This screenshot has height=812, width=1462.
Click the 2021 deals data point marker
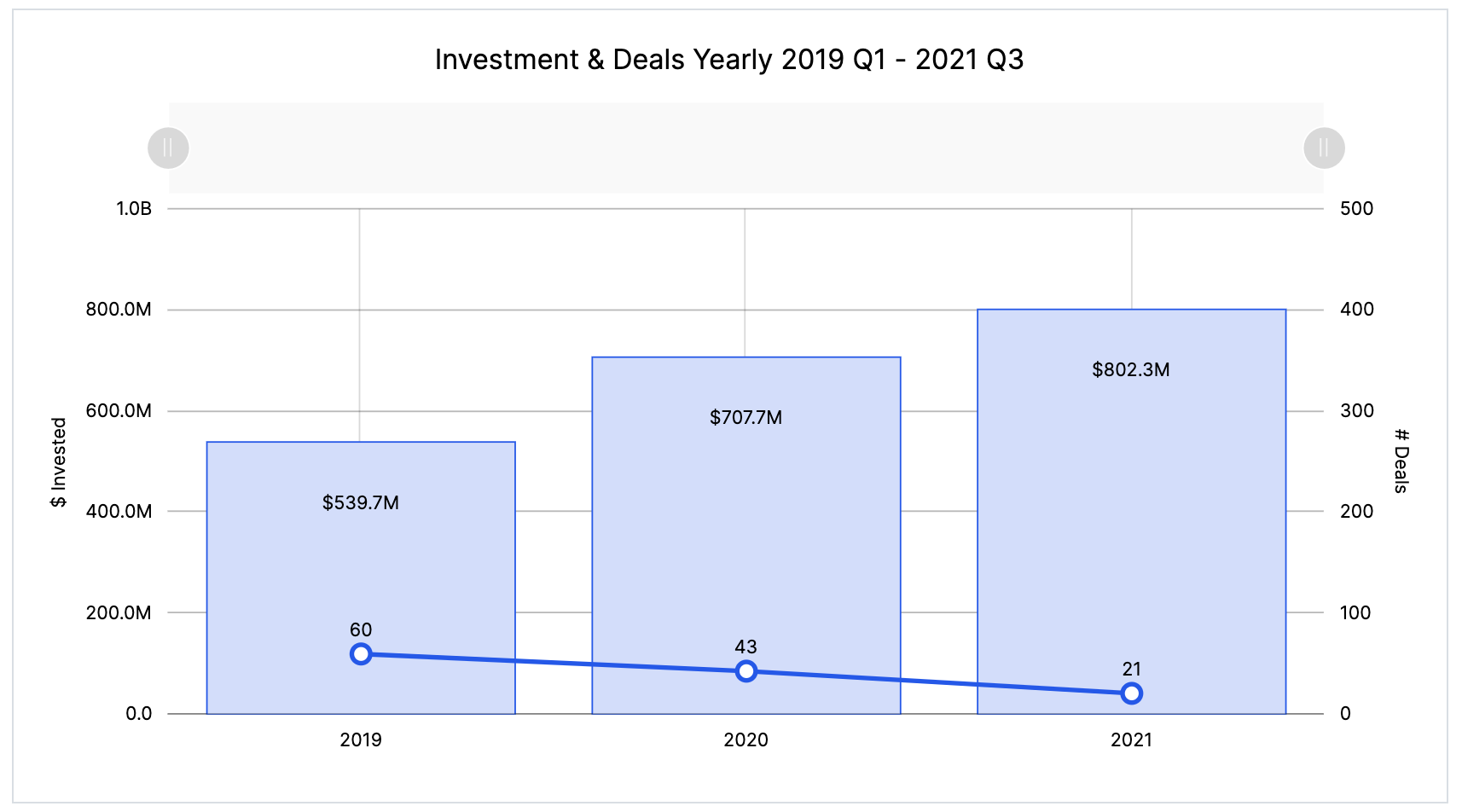1131,693
